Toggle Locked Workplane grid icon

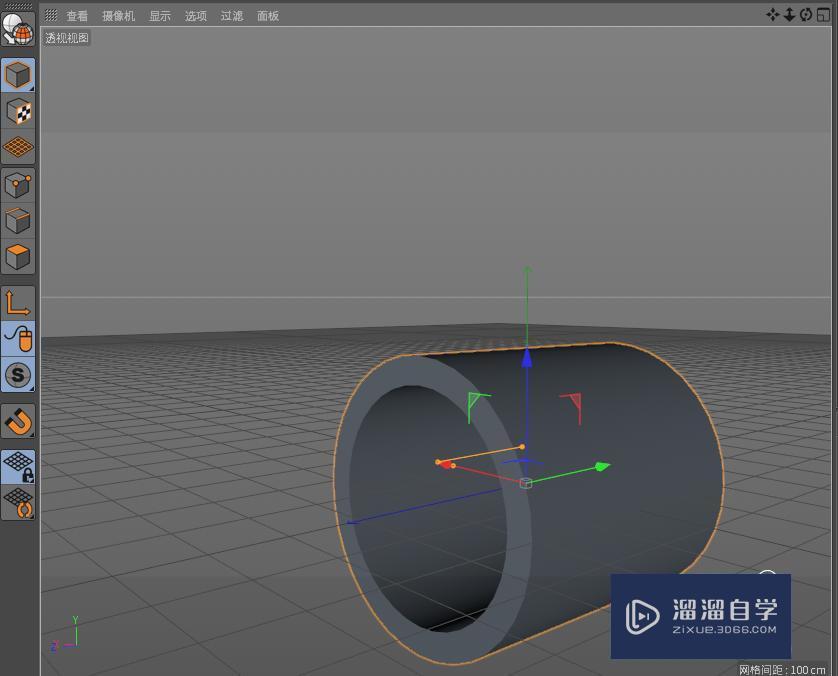(x=18, y=467)
